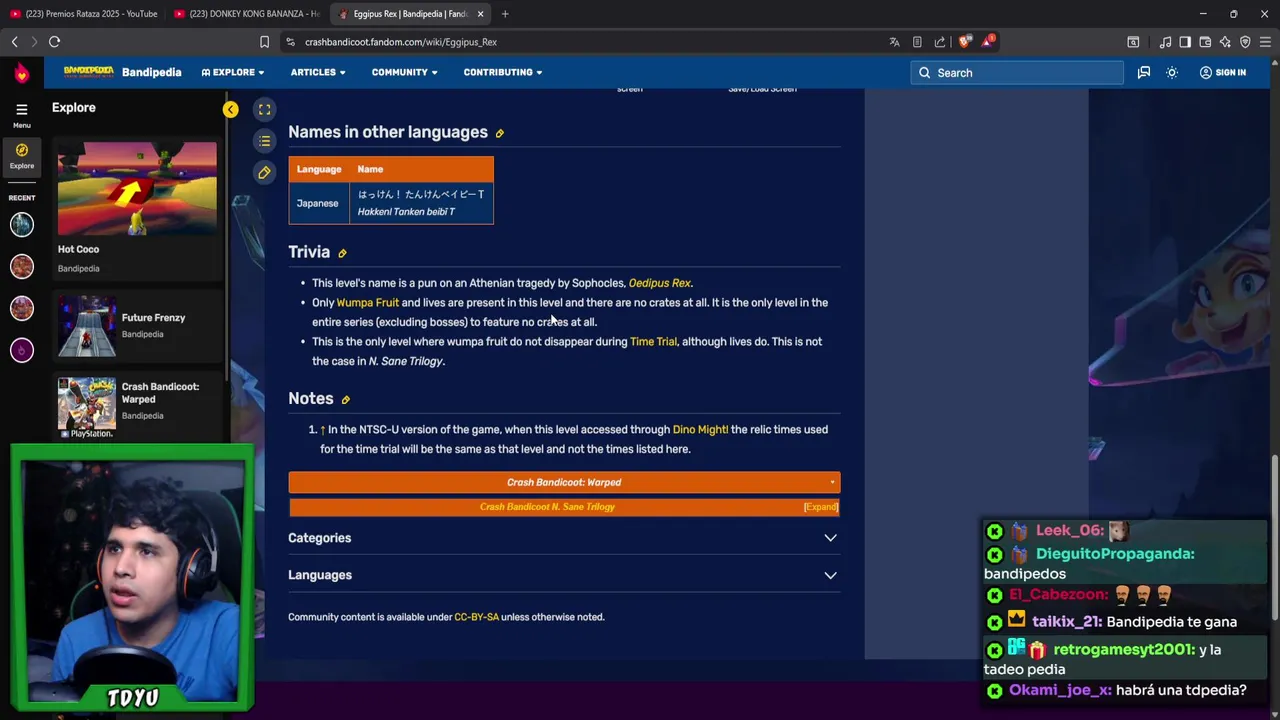Screen dimensions: 1280x720
Task: Close the Eggipus Rex tab
Action: pyautogui.click(x=481, y=14)
